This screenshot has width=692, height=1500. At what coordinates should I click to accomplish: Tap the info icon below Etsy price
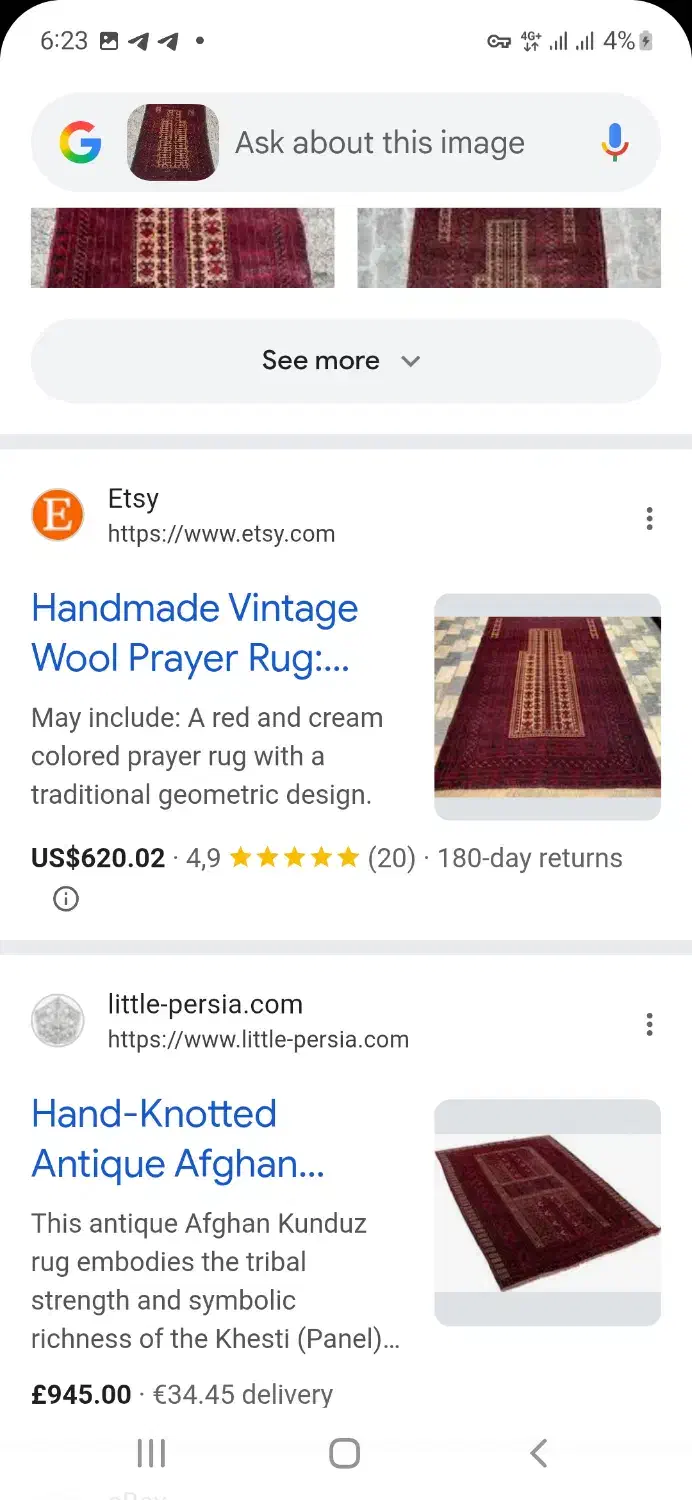66,899
